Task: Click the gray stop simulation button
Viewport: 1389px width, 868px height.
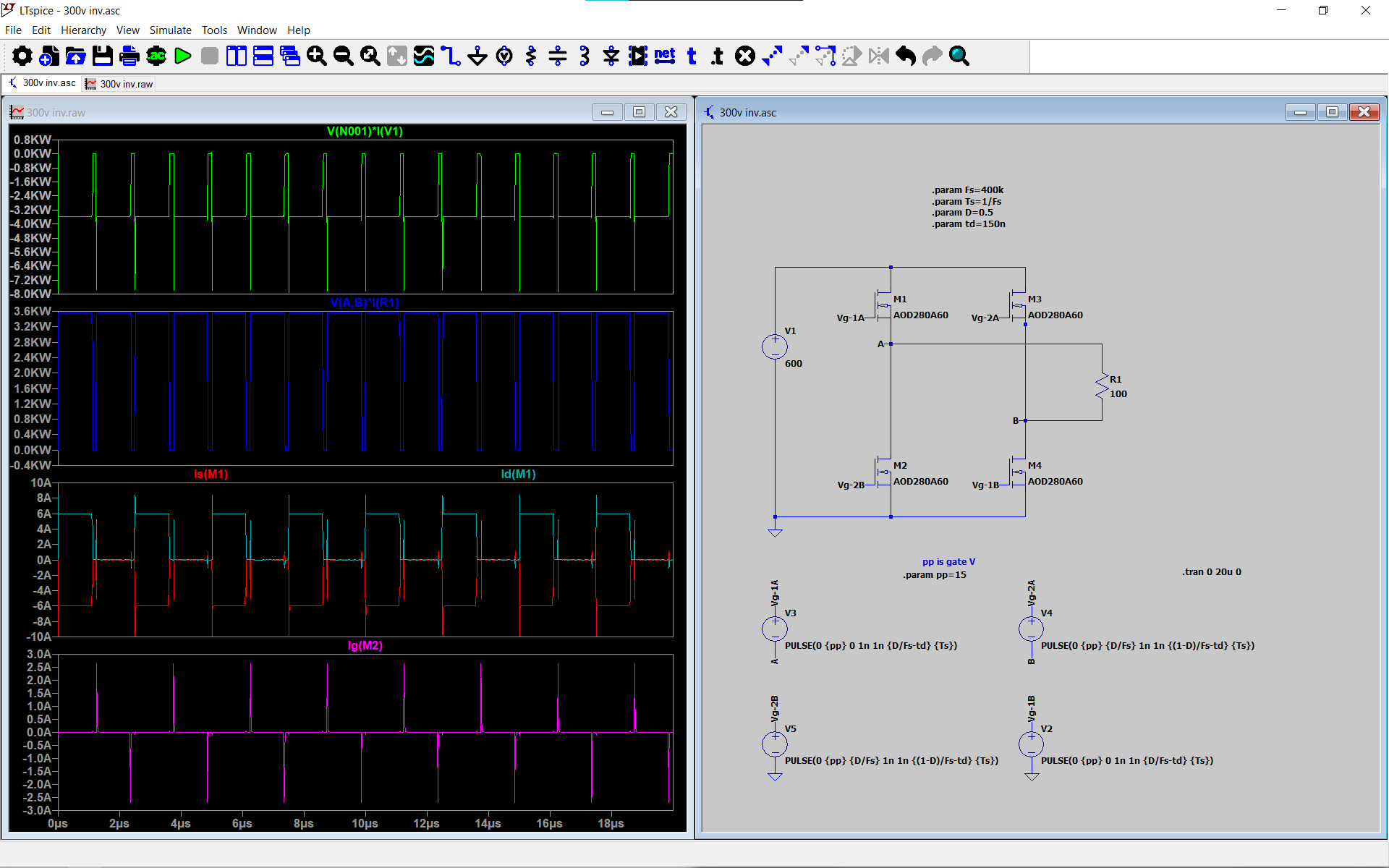Action: pos(210,56)
